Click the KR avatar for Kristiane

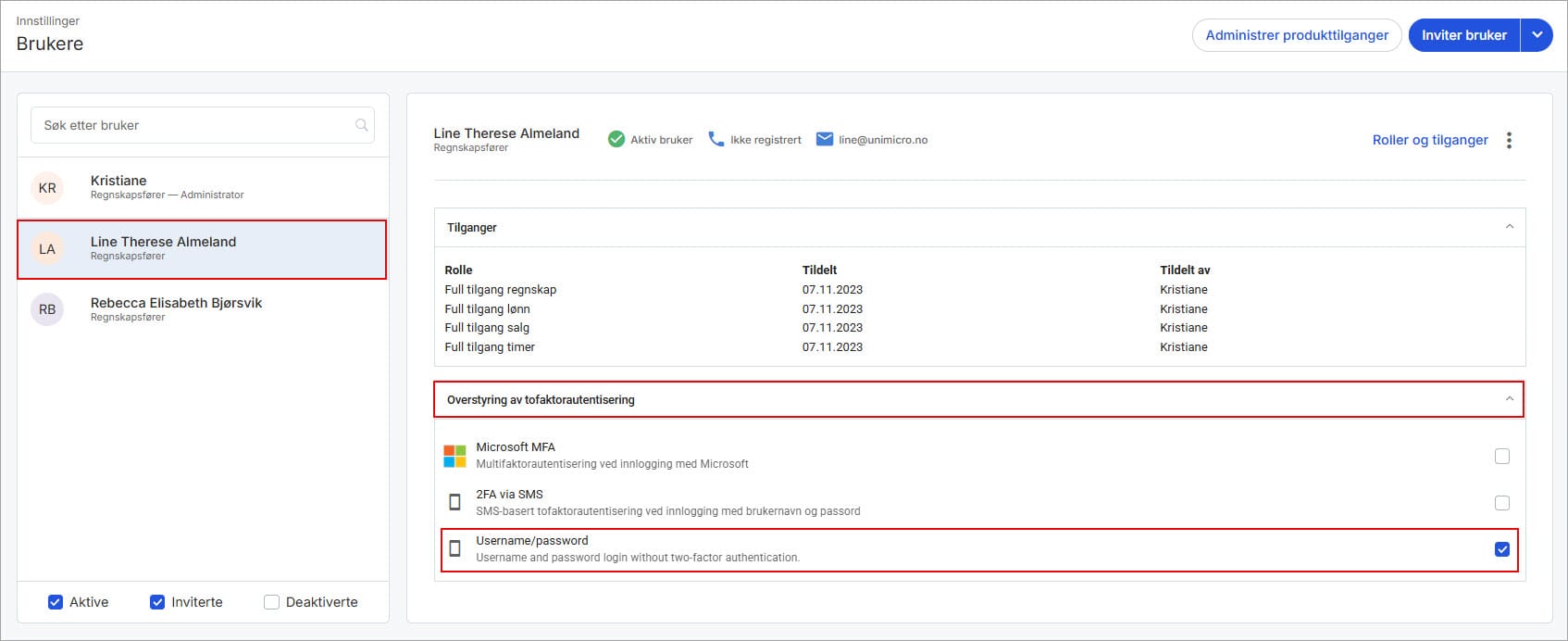pyautogui.click(x=47, y=188)
